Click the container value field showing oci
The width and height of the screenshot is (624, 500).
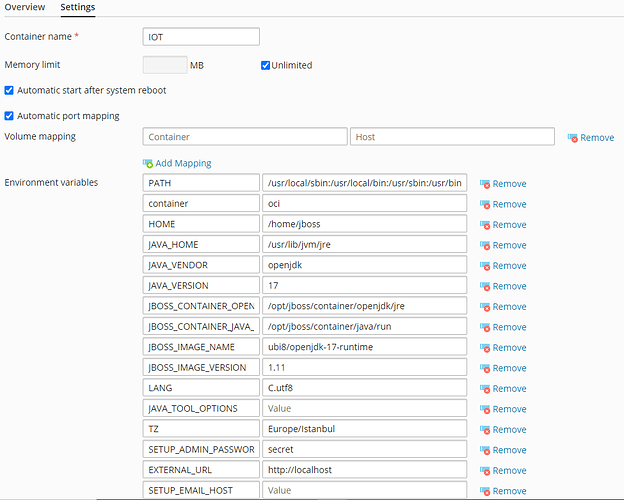[x=365, y=203]
